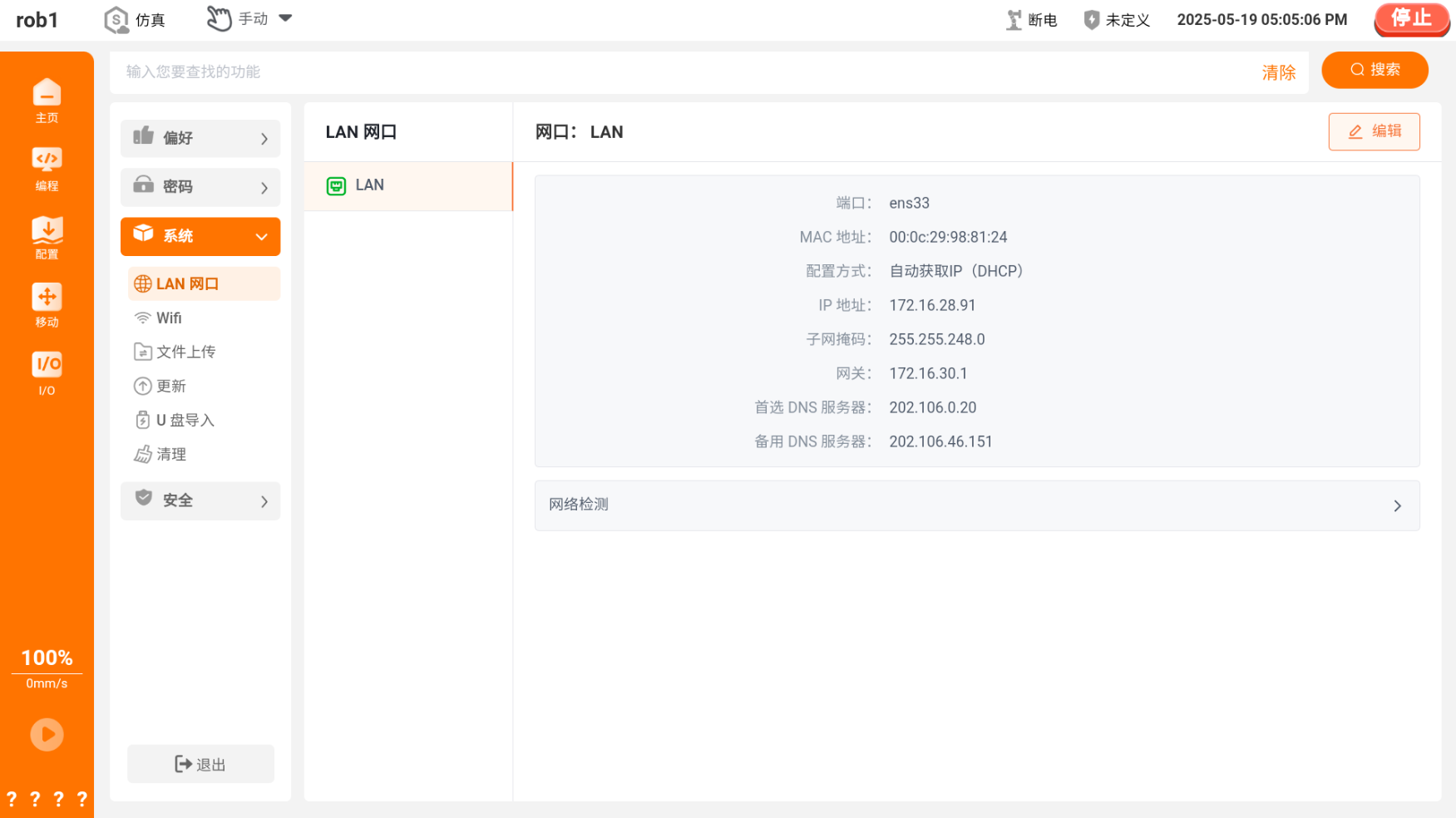Click the date and time display

click(x=1261, y=20)
